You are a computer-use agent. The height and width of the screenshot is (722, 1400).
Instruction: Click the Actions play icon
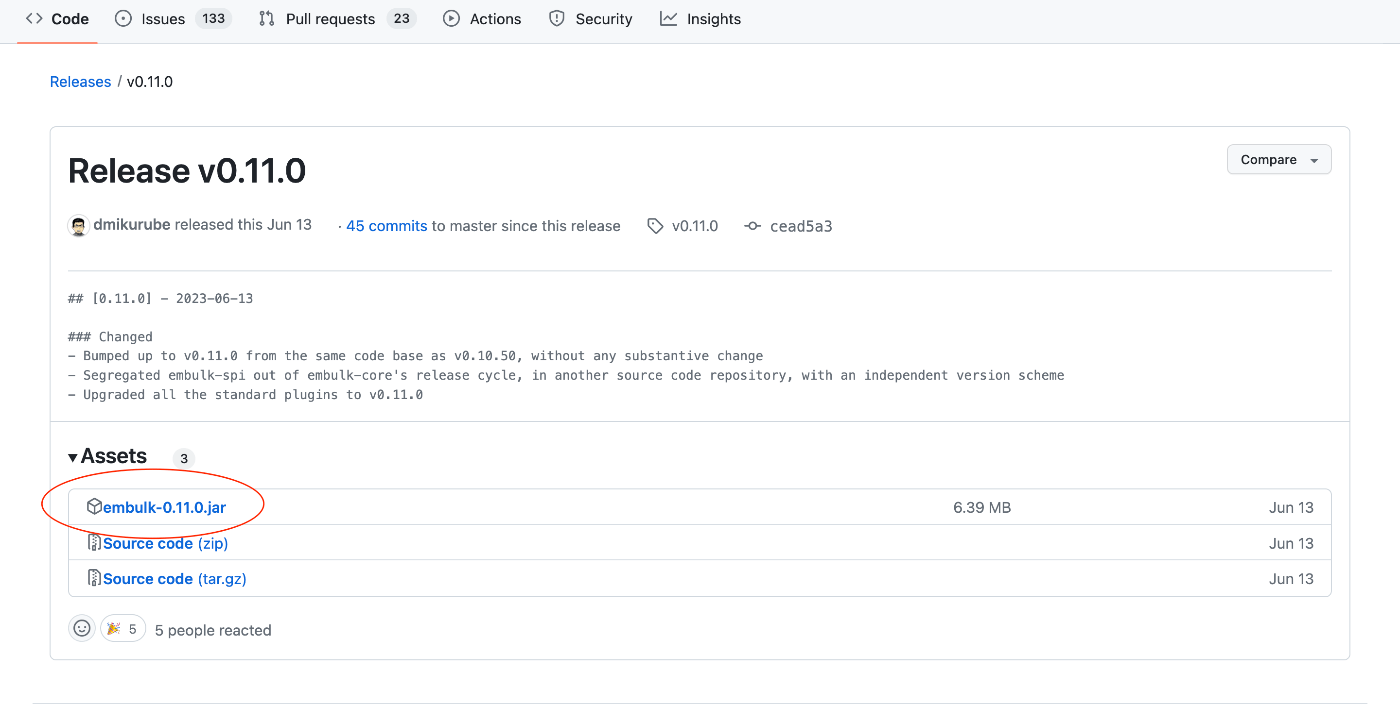[451, 19]
